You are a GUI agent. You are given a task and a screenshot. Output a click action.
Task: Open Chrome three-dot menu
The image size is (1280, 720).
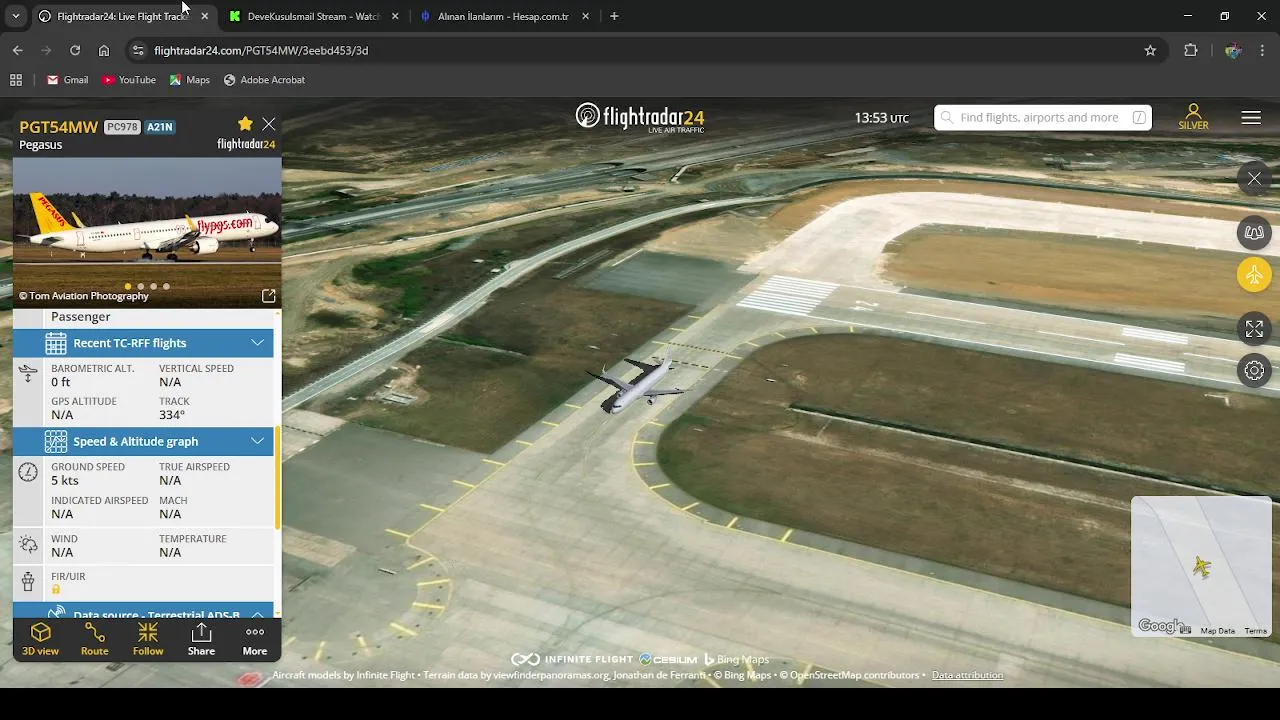pos(1264,50)
